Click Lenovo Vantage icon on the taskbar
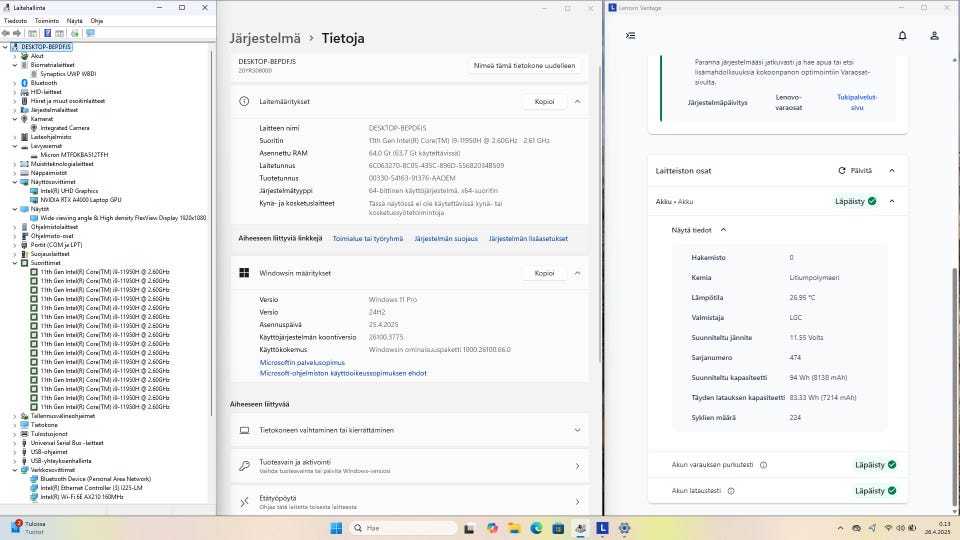The width and height of the screenshot is (960, 540). tap(603, 528)
